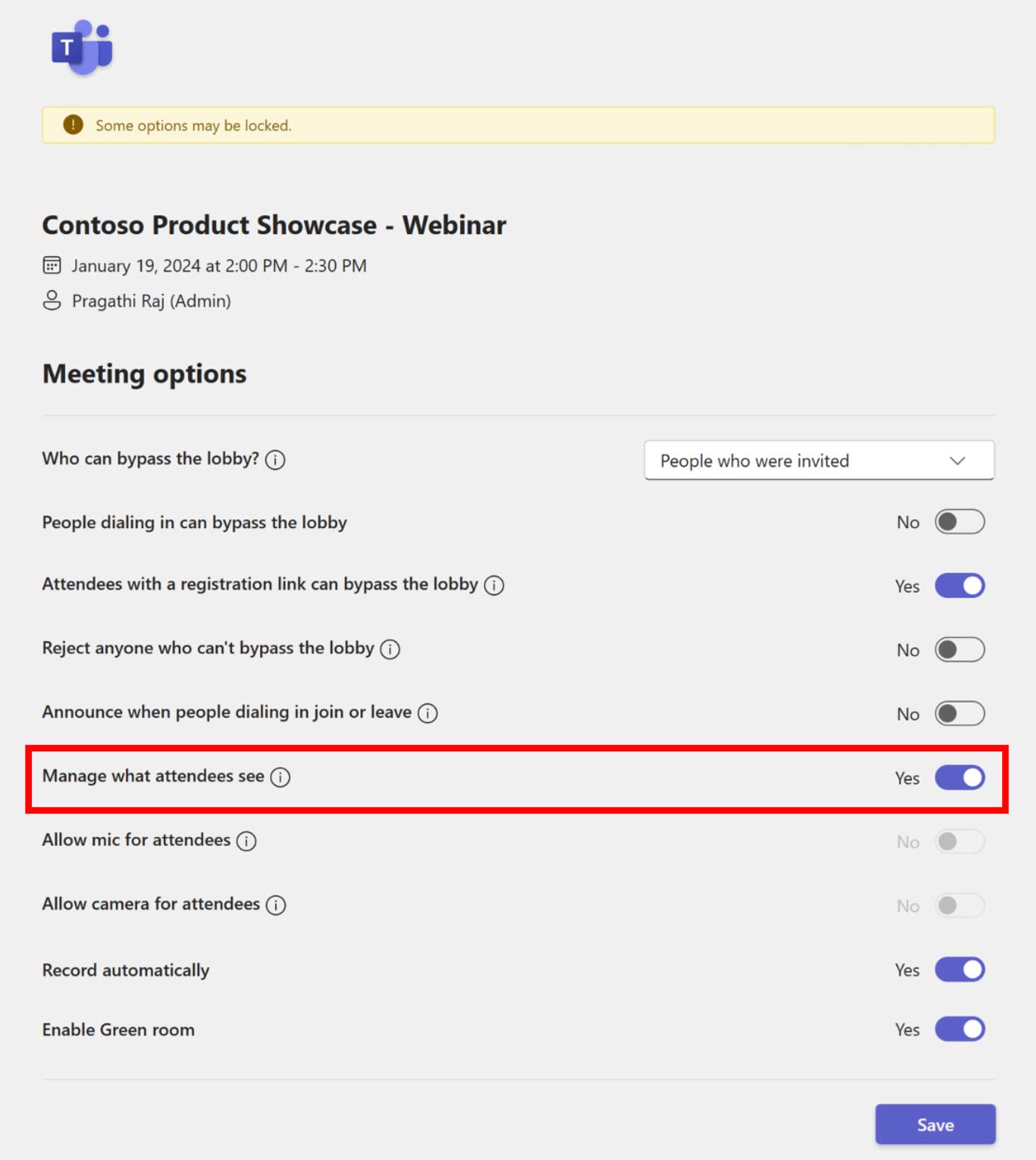This screenshot has height=1160, width=1036.
Task: Toggle Allow mic for attendees switch
Action: [960, 841]
